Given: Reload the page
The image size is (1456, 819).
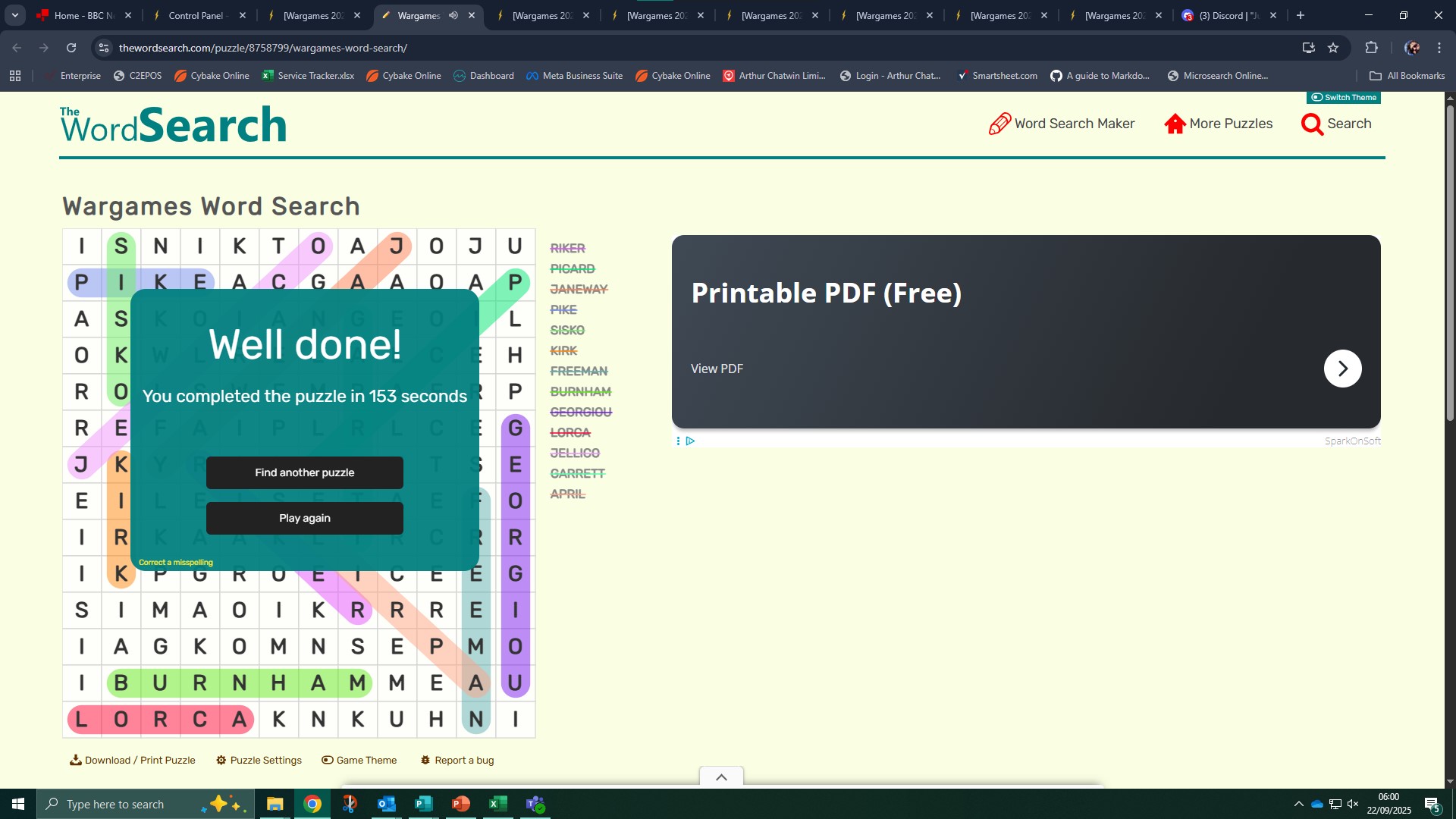Looking at the screenshot, I should pos(71,48).
